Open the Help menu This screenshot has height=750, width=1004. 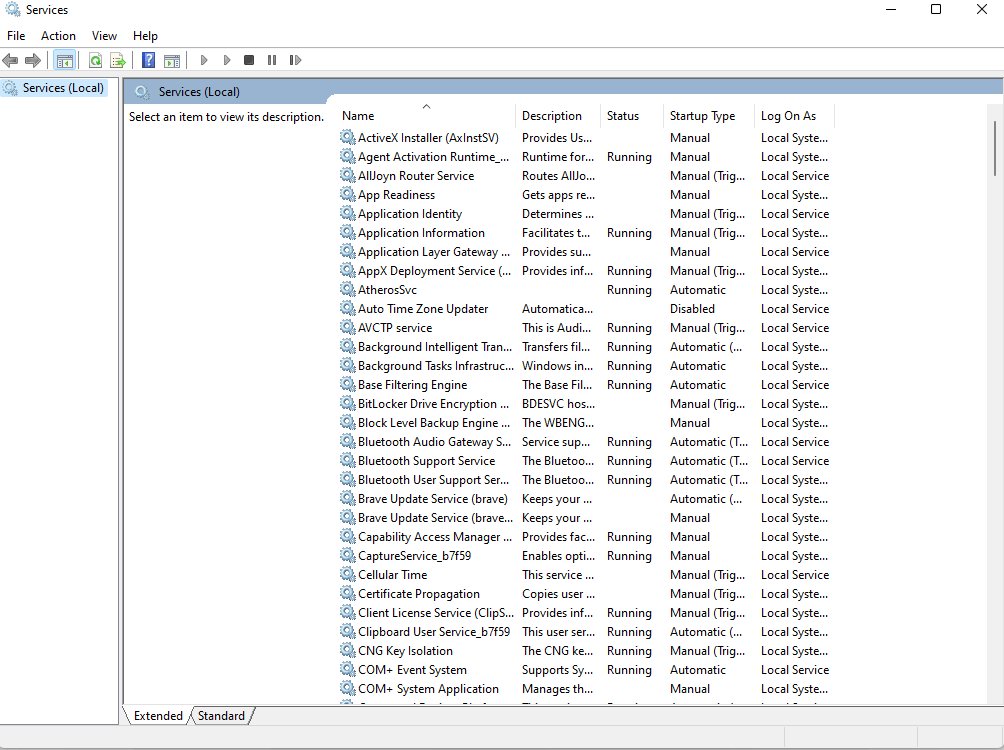pyautogui.click(x=145, y=36)
